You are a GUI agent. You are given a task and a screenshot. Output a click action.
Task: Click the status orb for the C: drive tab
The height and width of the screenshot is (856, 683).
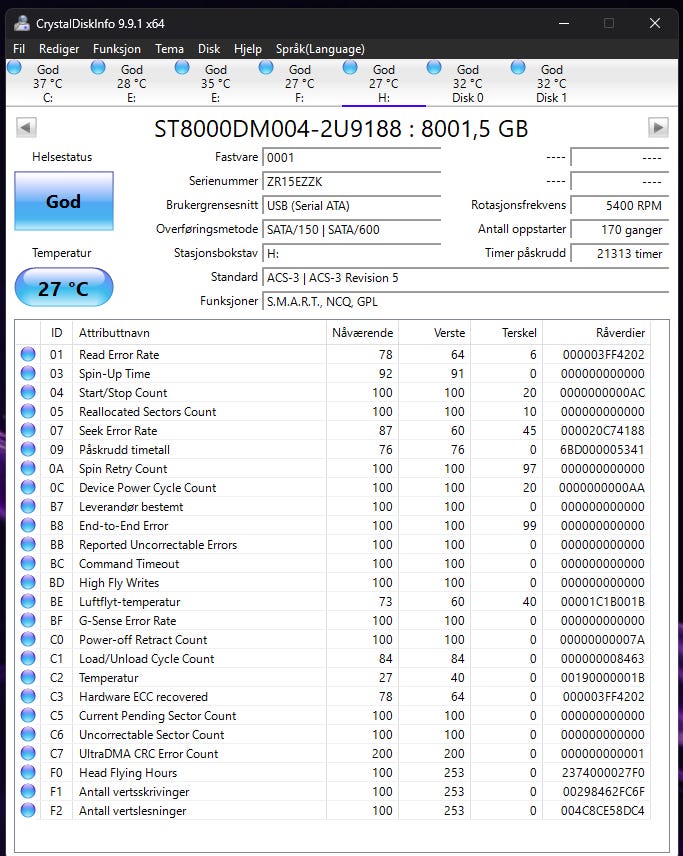[x=14, y=68]
